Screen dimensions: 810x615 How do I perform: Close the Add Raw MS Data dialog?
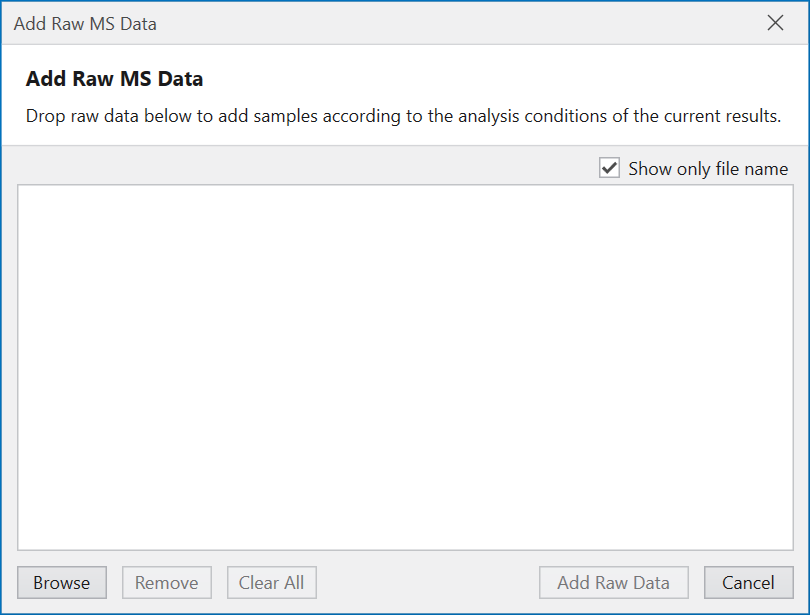775,23
